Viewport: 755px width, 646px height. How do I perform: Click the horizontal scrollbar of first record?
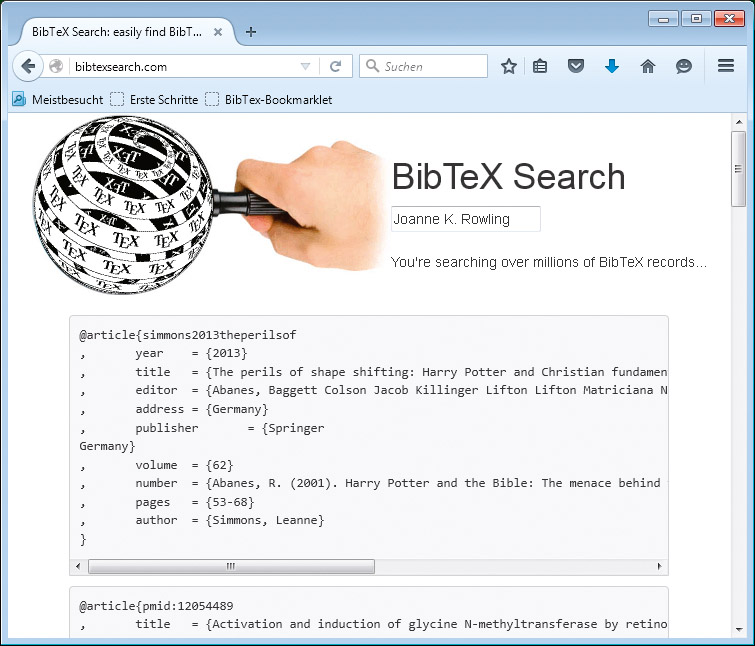[x=231, y=567]
